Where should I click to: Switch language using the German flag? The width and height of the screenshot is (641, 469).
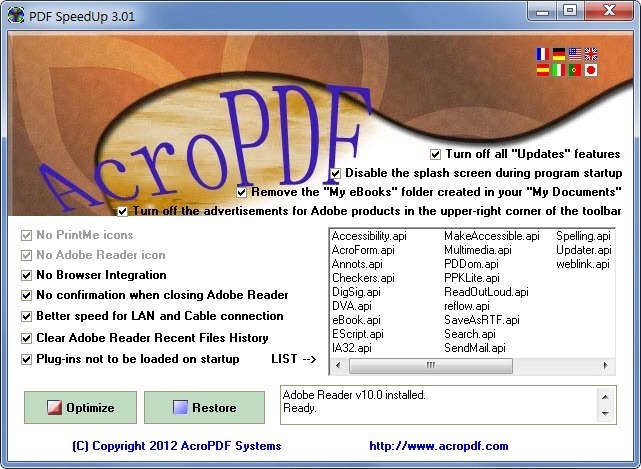coord(558,54)
